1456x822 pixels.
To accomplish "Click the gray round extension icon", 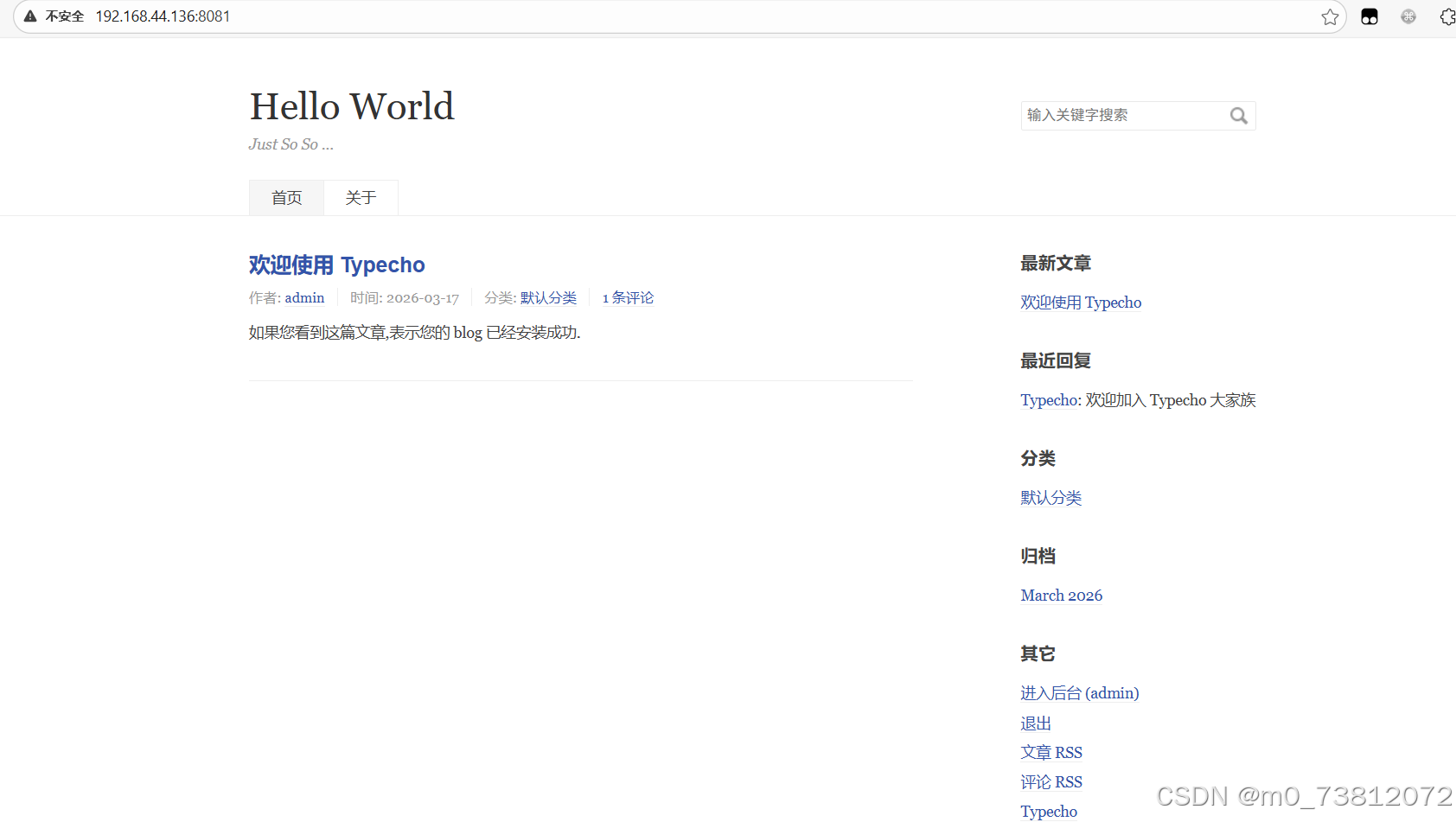I will (1408, 16).
